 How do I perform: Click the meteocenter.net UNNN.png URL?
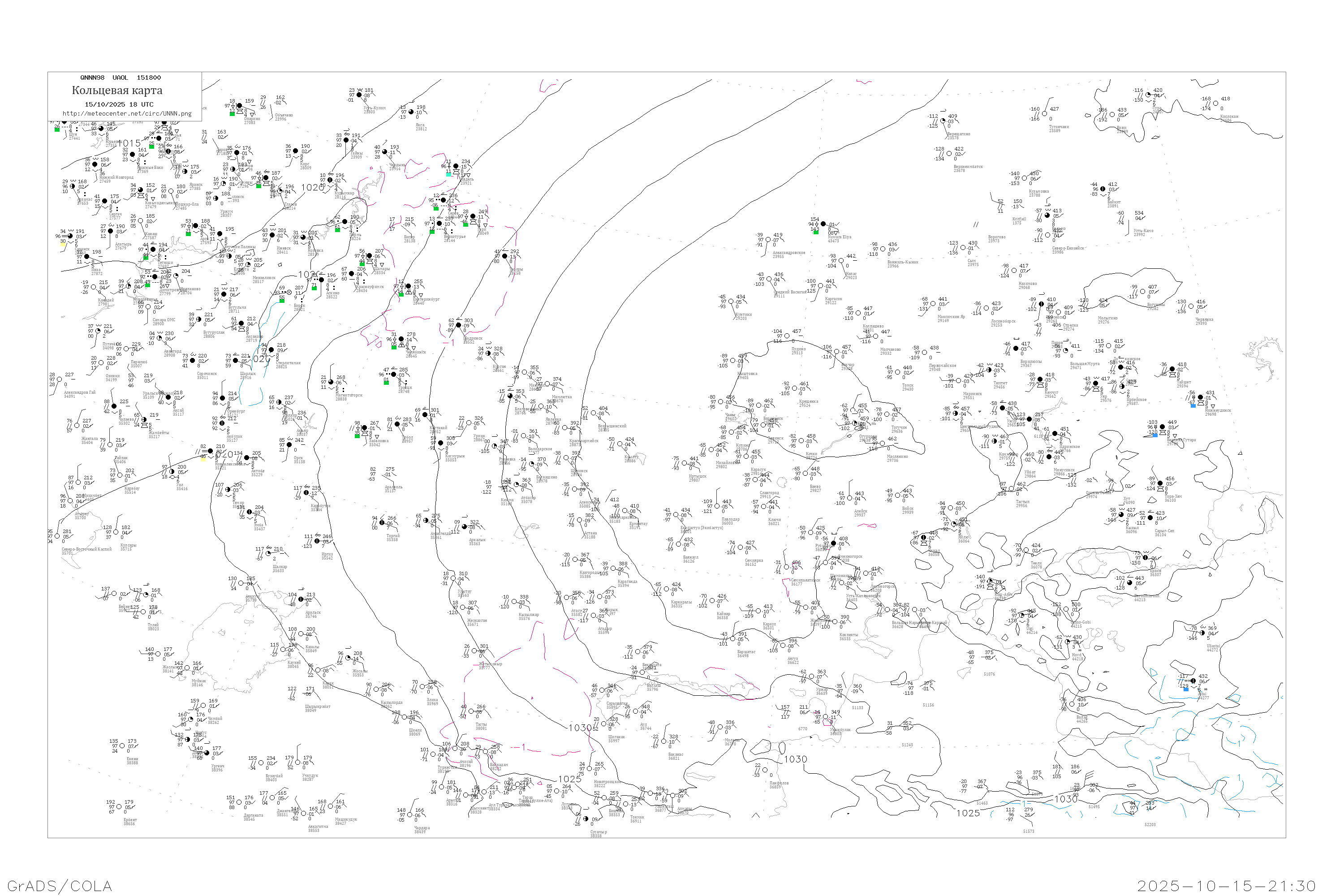126,114
